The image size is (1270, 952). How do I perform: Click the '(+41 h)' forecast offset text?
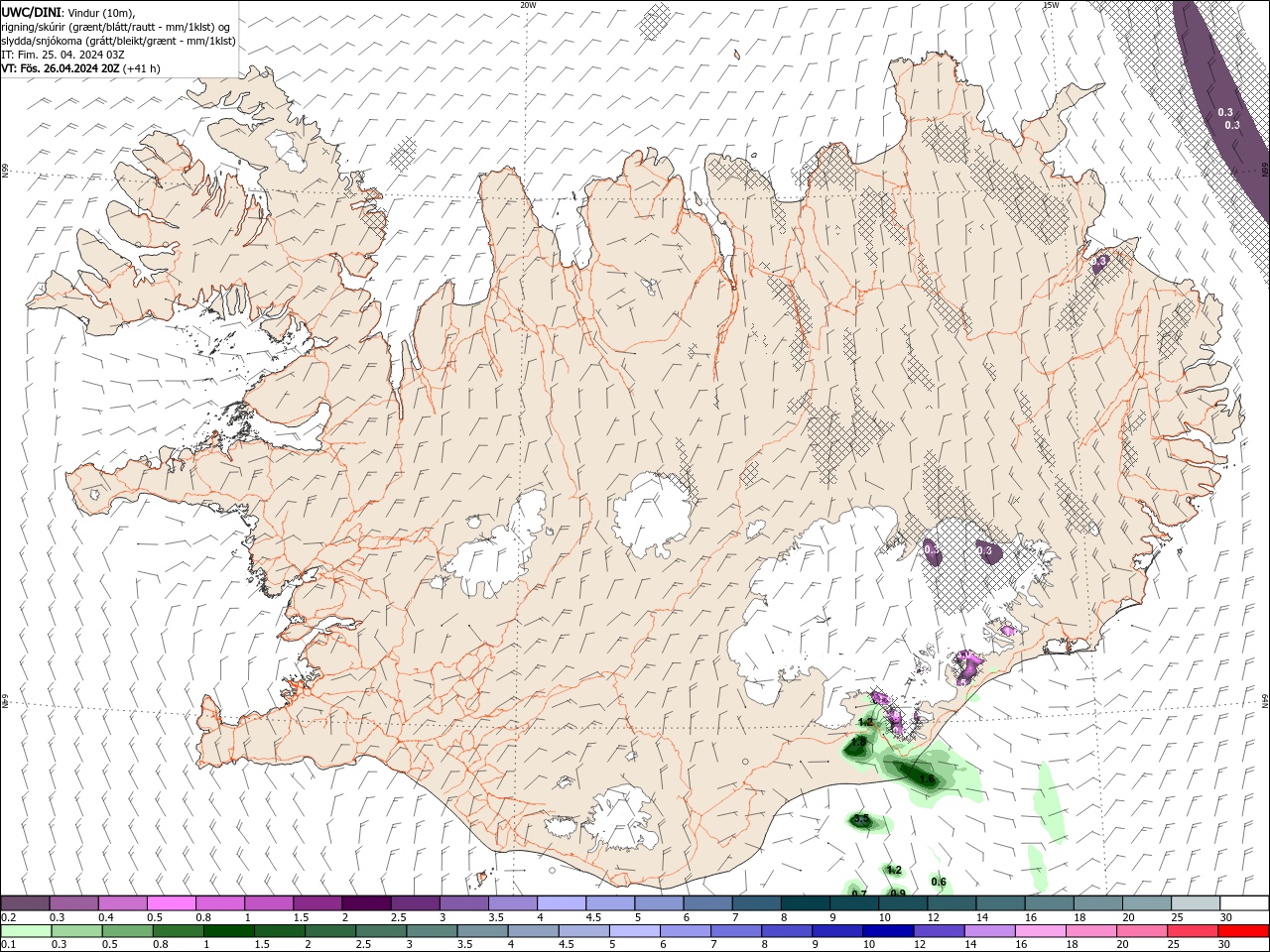click(x=143, y=68)
